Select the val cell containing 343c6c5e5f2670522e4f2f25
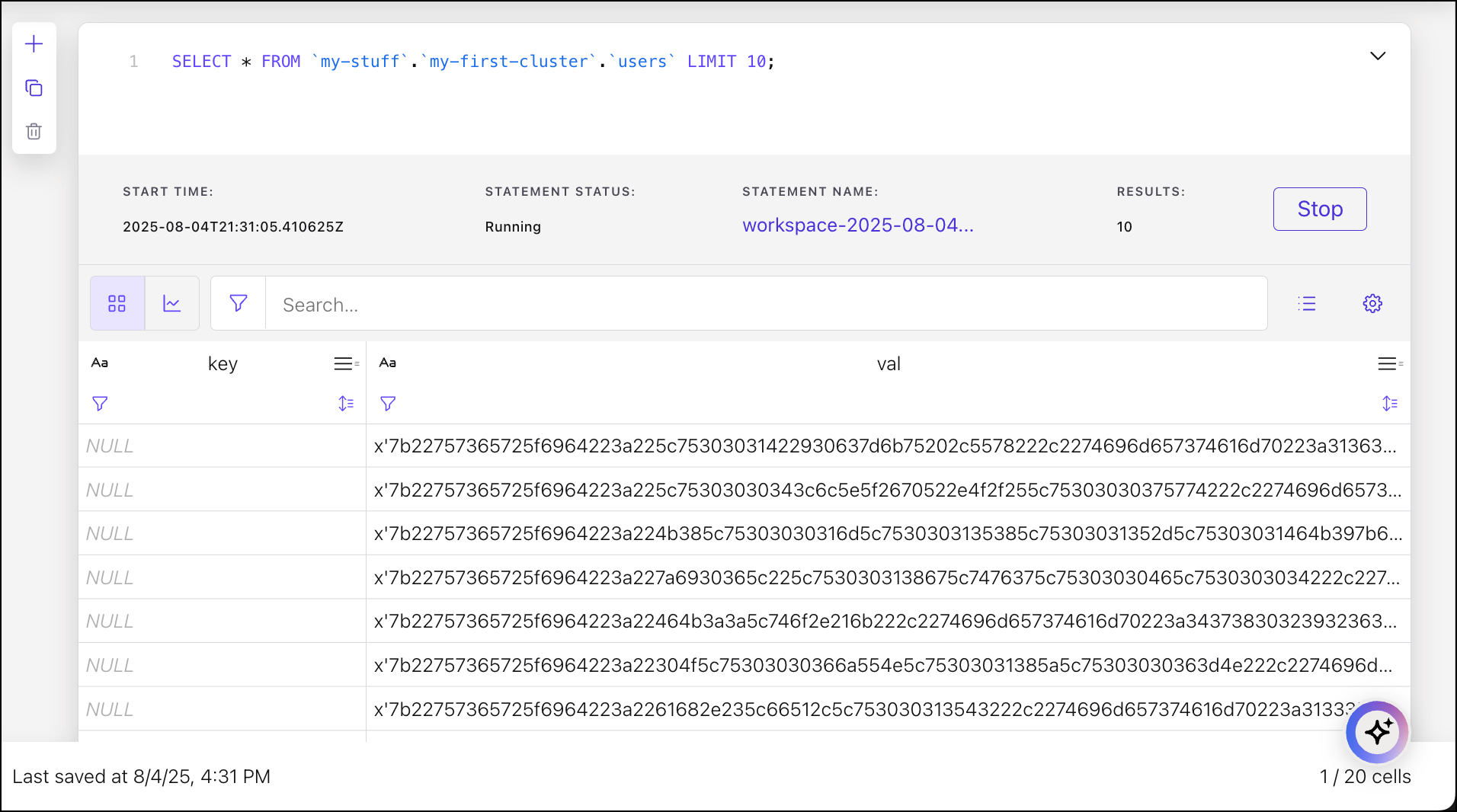Viewport: 1457px width, 812px height. point(888,490)
